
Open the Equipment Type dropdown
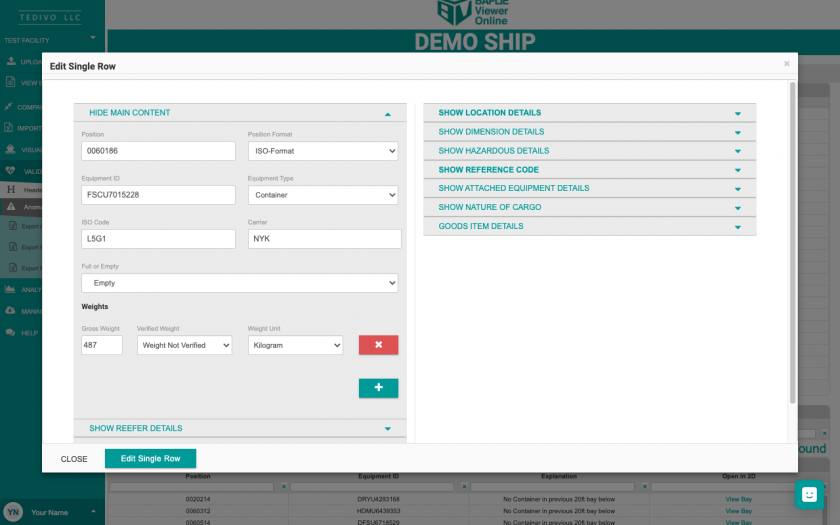pos(323,195)
